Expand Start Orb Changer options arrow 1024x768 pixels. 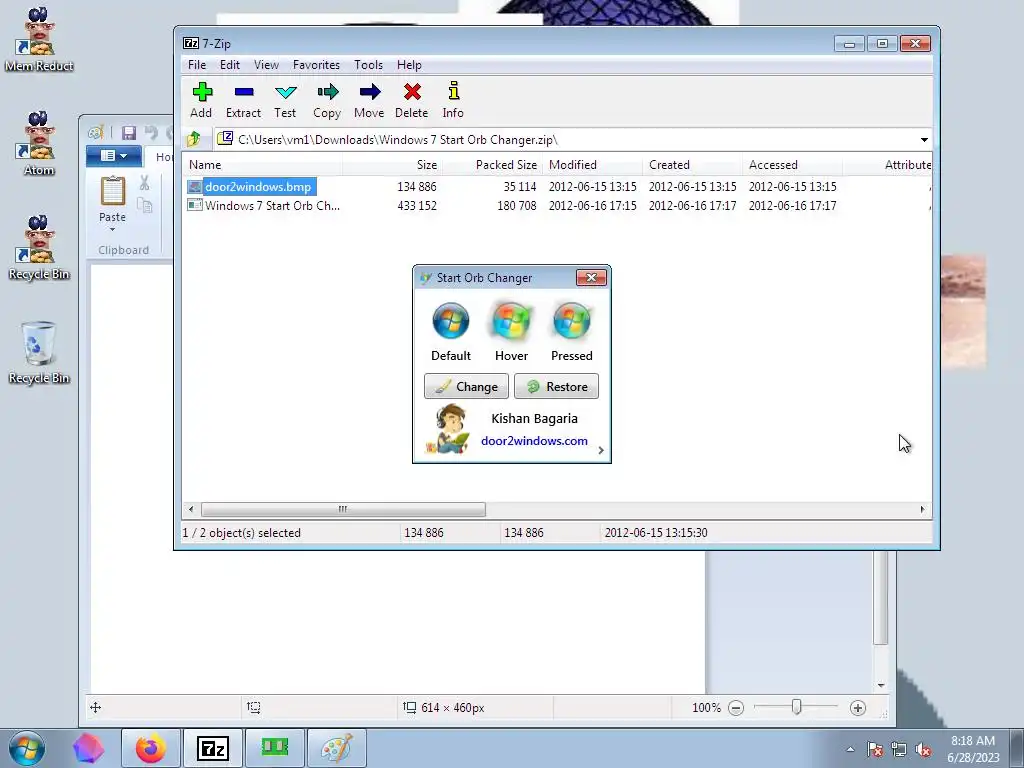click(601, 450)
